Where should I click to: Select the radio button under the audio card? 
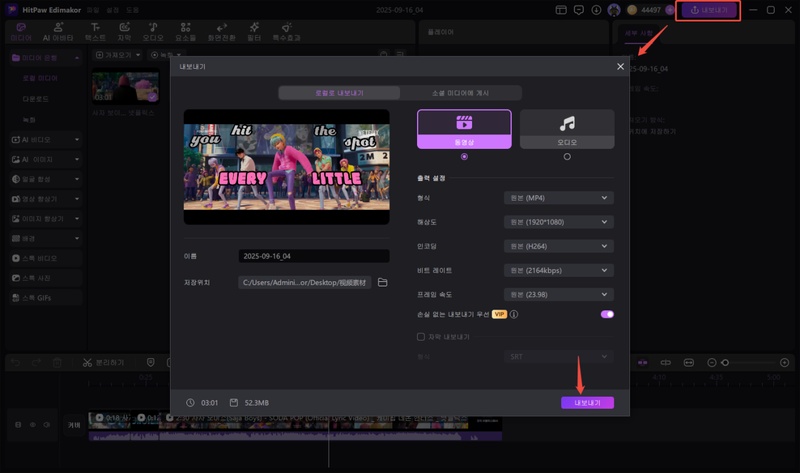pyautogui.click(x=567, y=157)
